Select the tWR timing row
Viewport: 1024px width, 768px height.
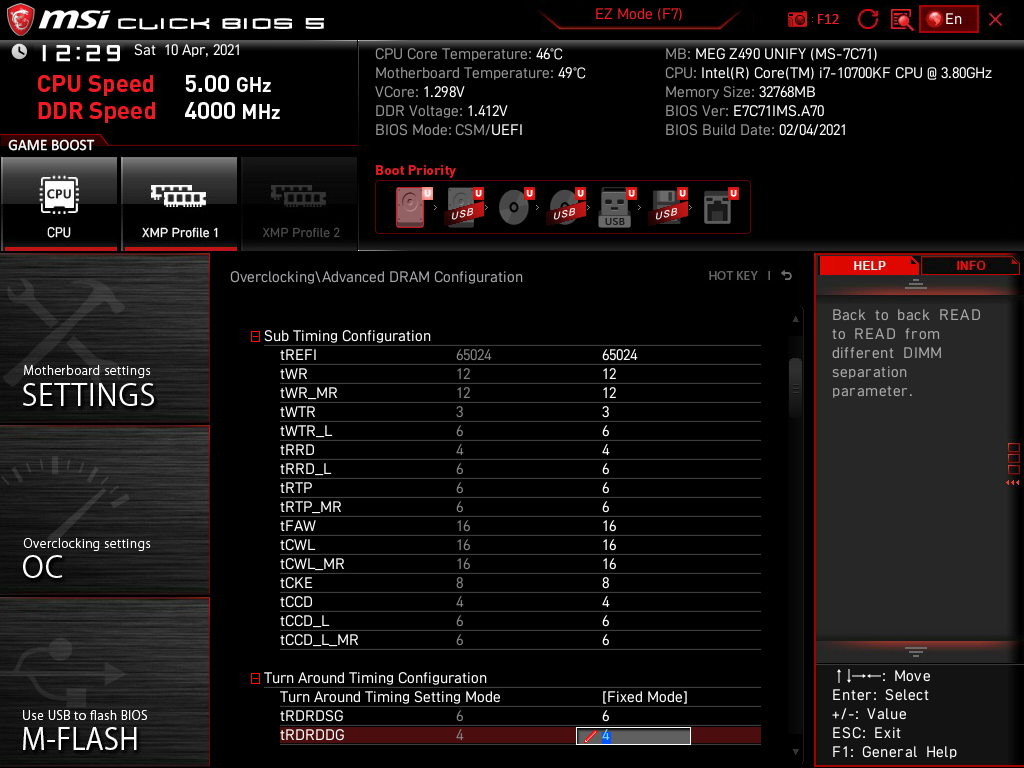[520, 374]
